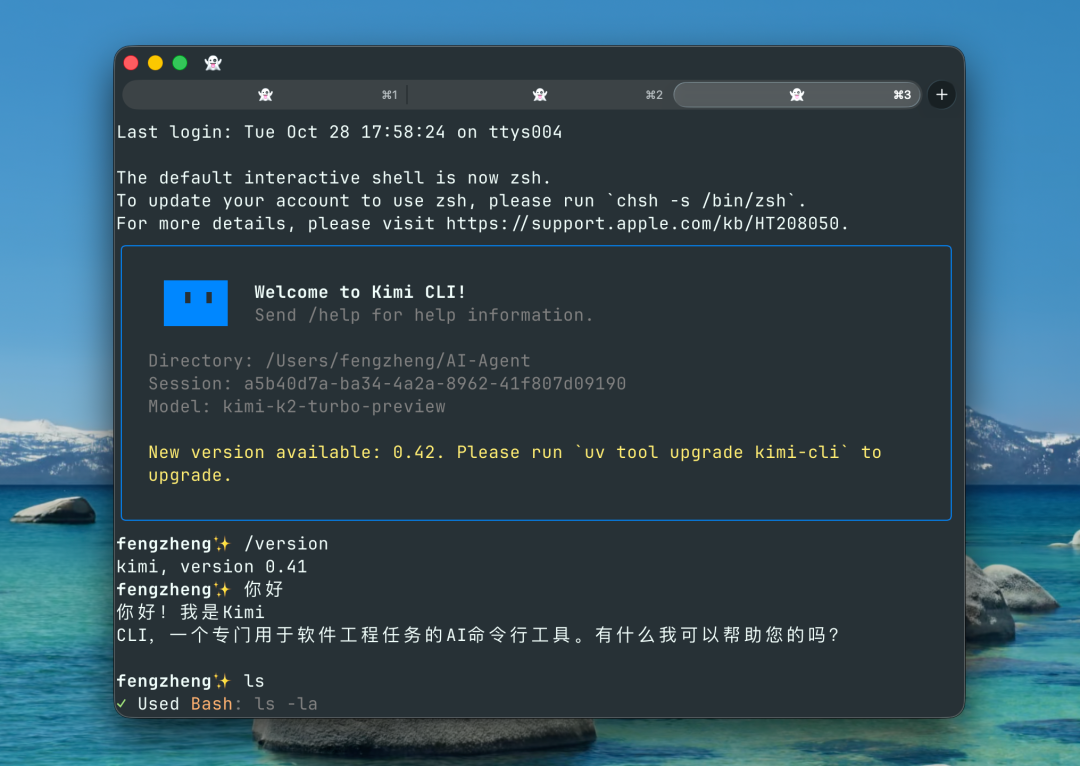Click the Model kimi-k2-turbo-preview line

coord(297,406)
